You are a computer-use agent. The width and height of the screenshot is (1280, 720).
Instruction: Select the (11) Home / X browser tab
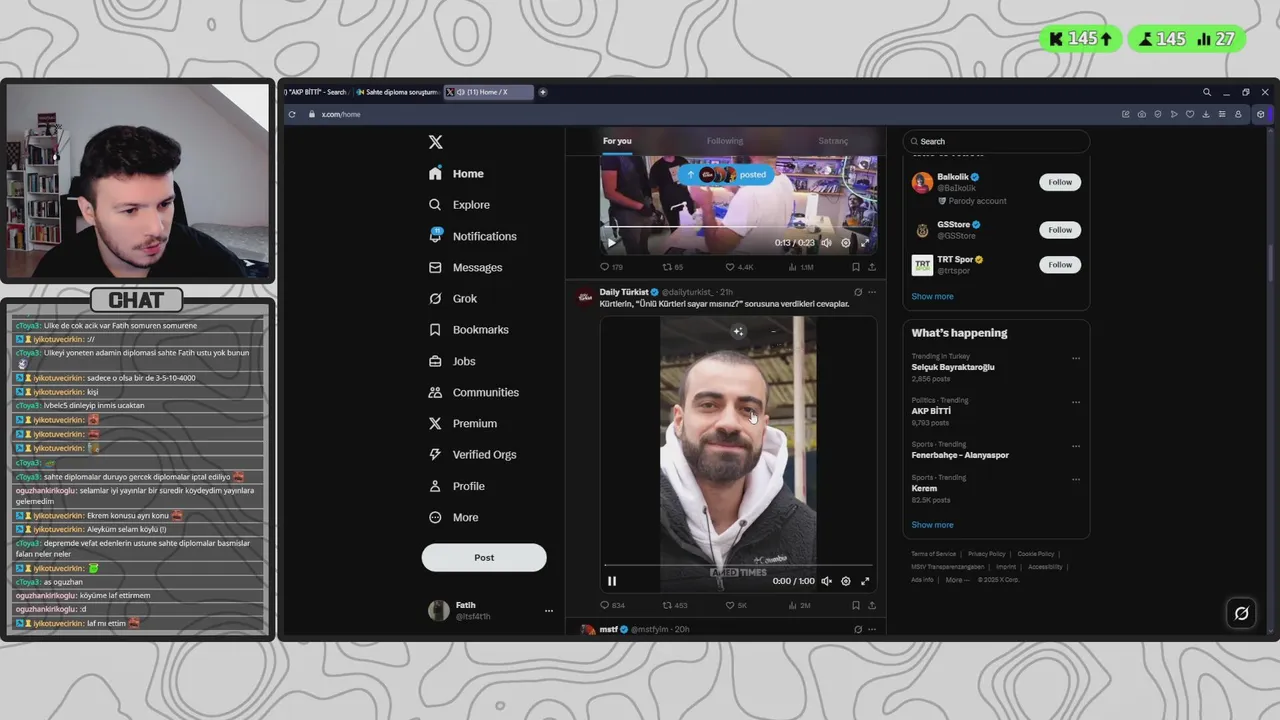pos(488,92)
